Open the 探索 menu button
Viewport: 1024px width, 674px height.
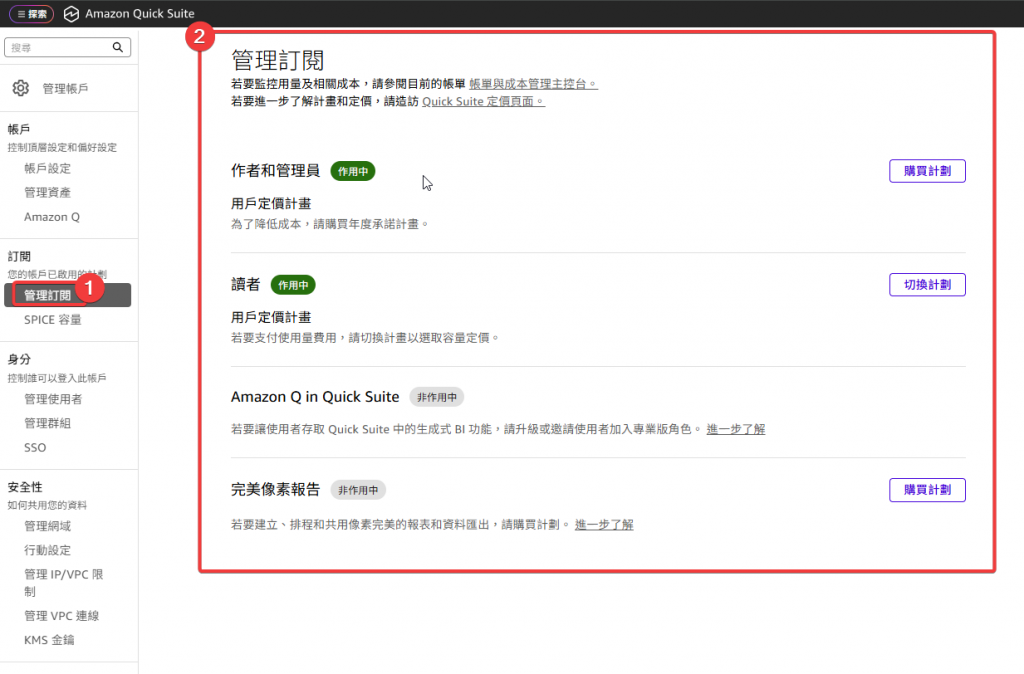click(31, 14)
